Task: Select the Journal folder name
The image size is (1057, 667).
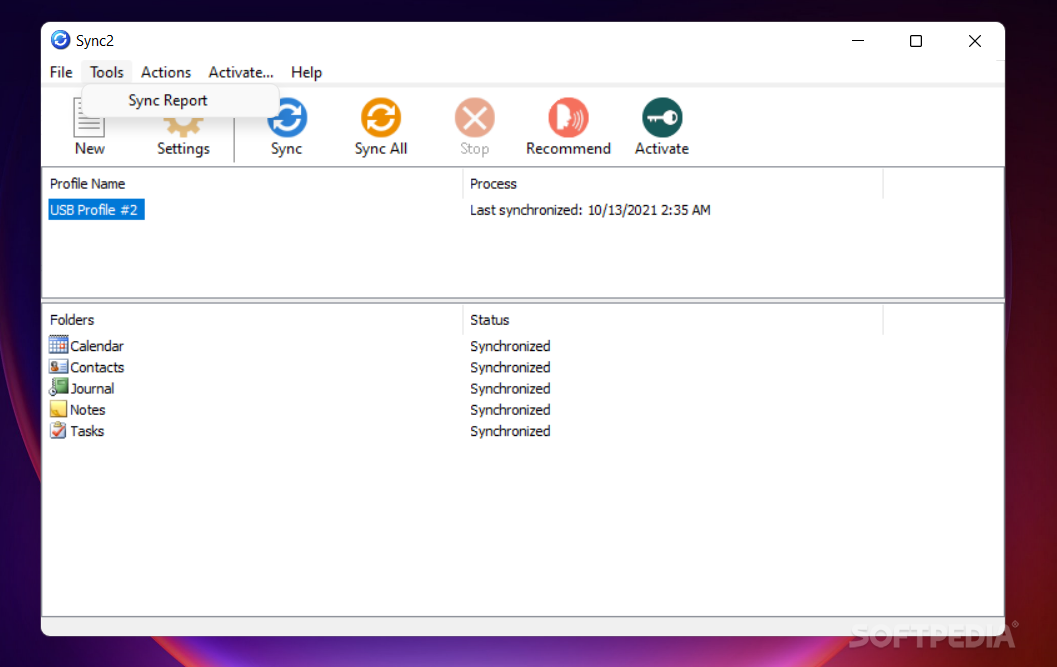Action: pyautogui.click(x=92, y=388)
